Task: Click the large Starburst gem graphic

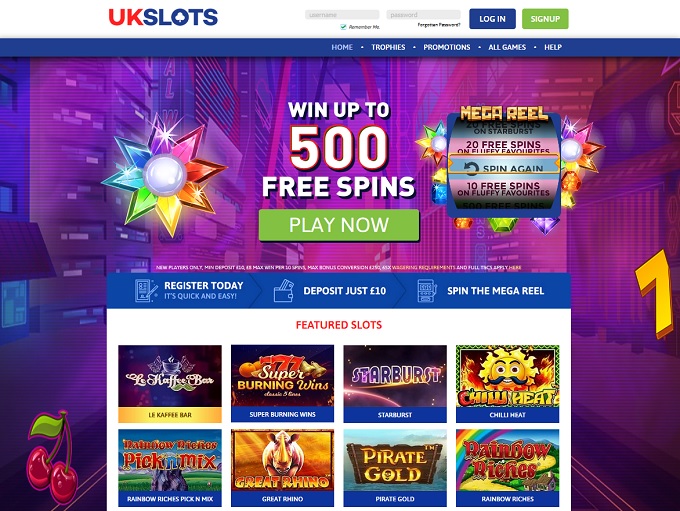Action: (x=164, y=176)
